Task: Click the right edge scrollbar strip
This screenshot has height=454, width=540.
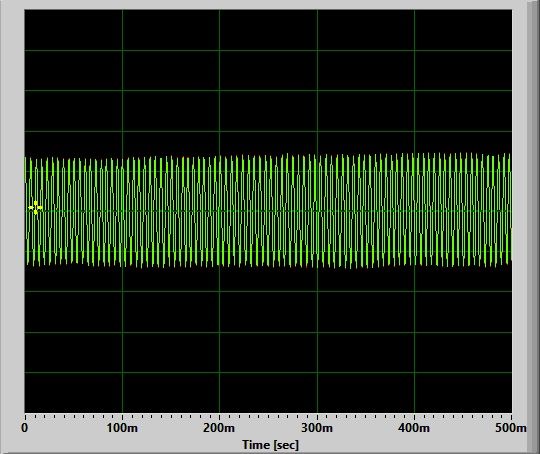Action: [x=533, y=226]
